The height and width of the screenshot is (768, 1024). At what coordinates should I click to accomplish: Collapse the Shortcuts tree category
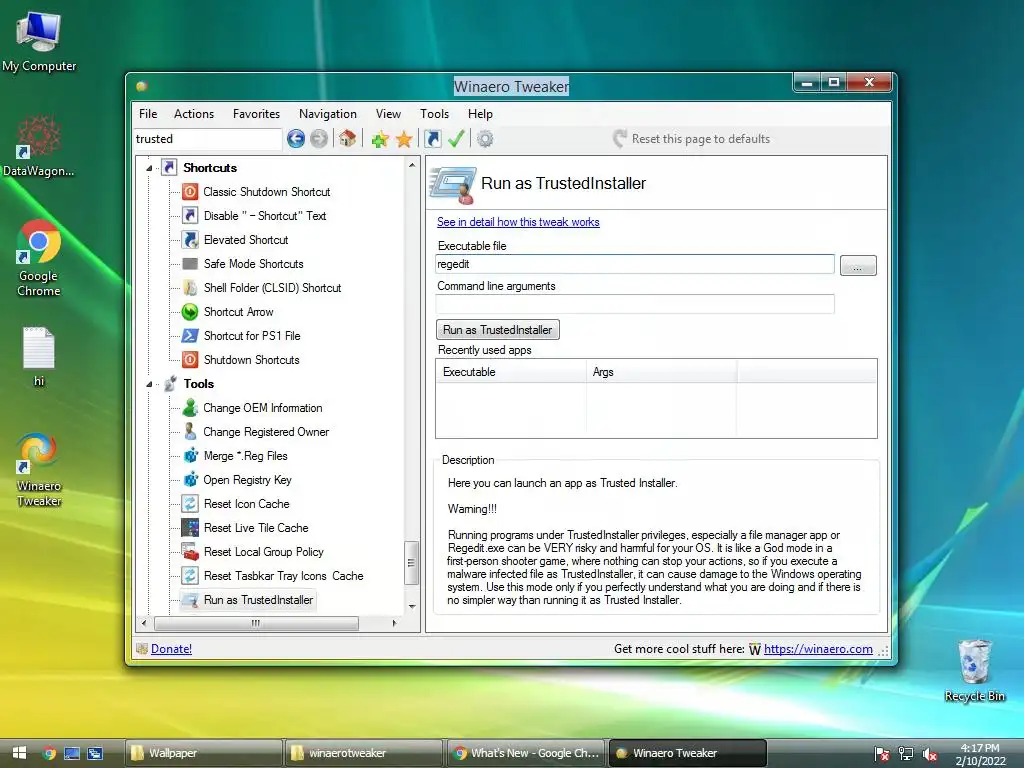tap(149, 168)
